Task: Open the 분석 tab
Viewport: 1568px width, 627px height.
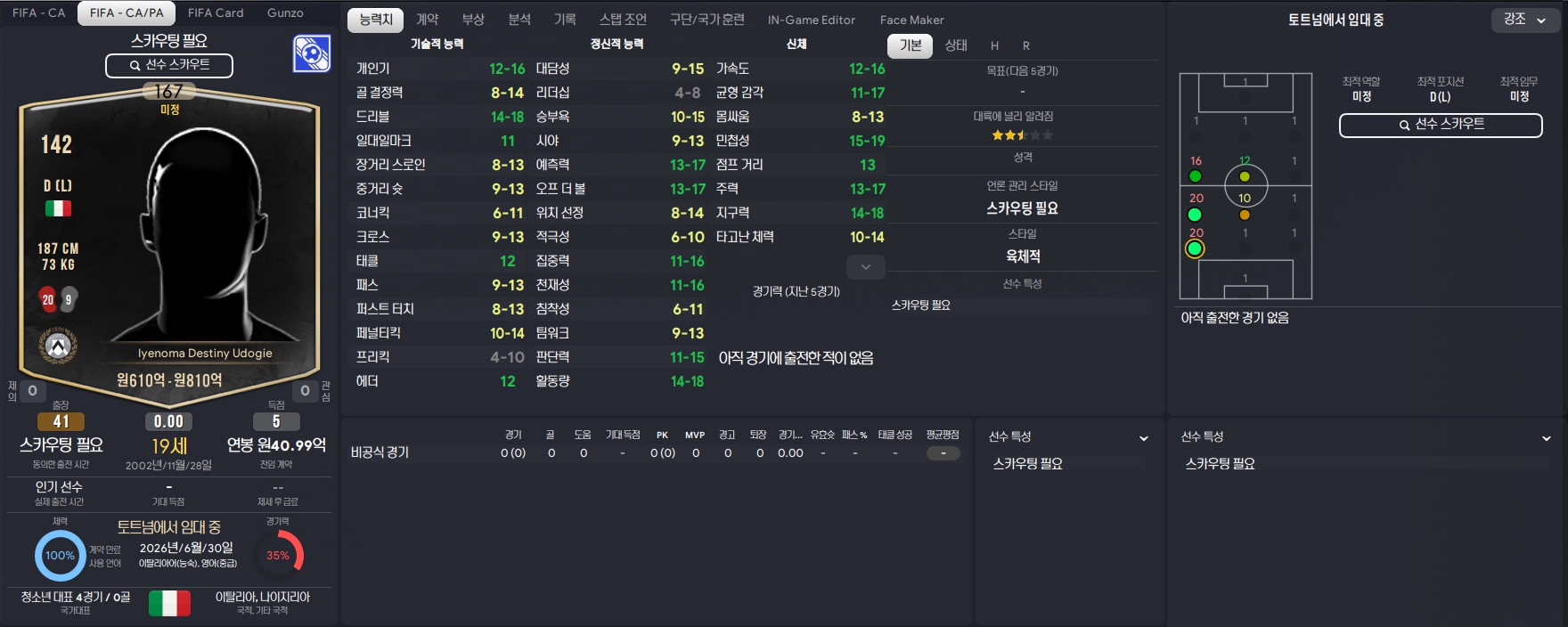Action: point(519,20)
